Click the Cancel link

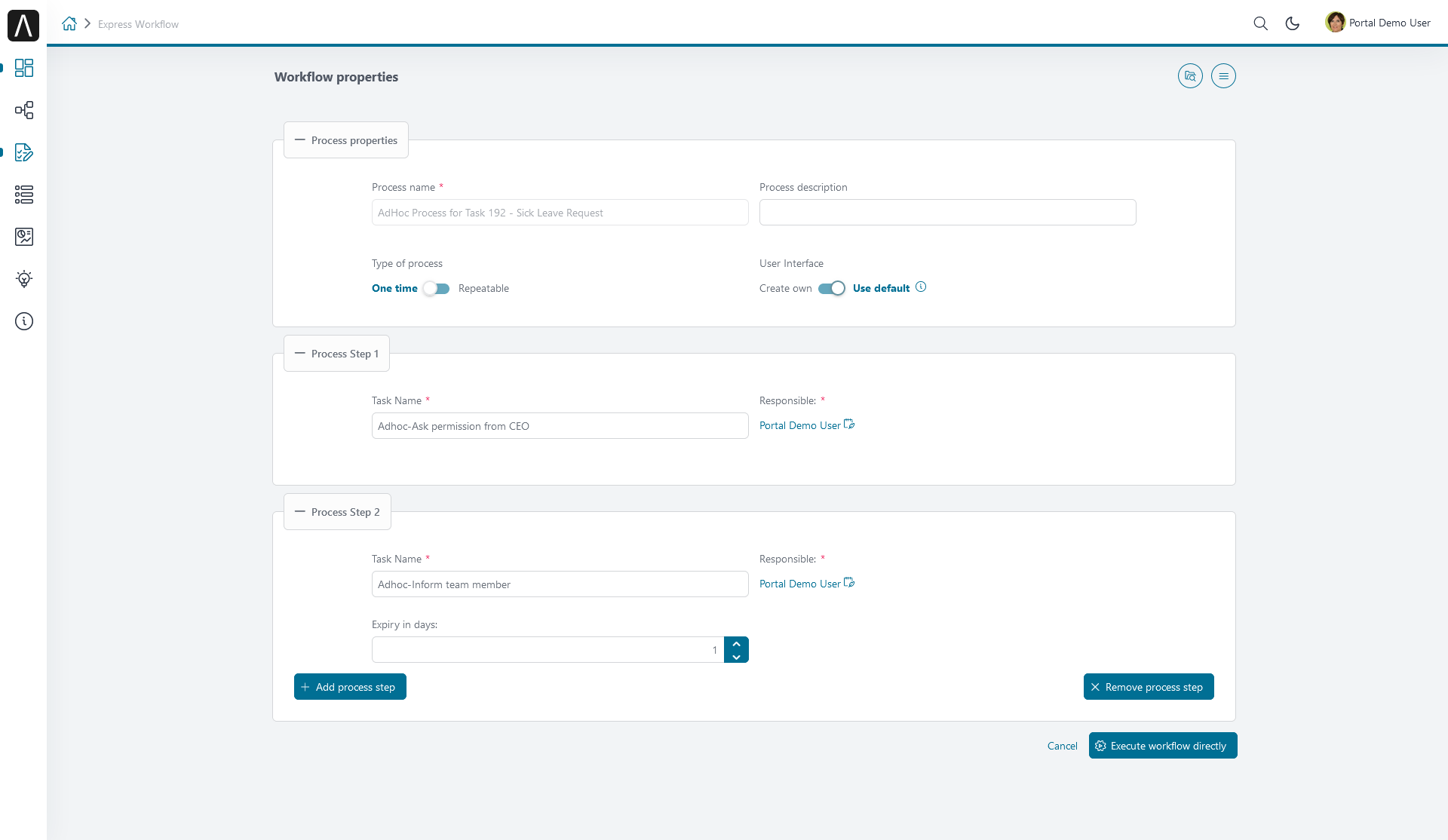click(1062, 746)
